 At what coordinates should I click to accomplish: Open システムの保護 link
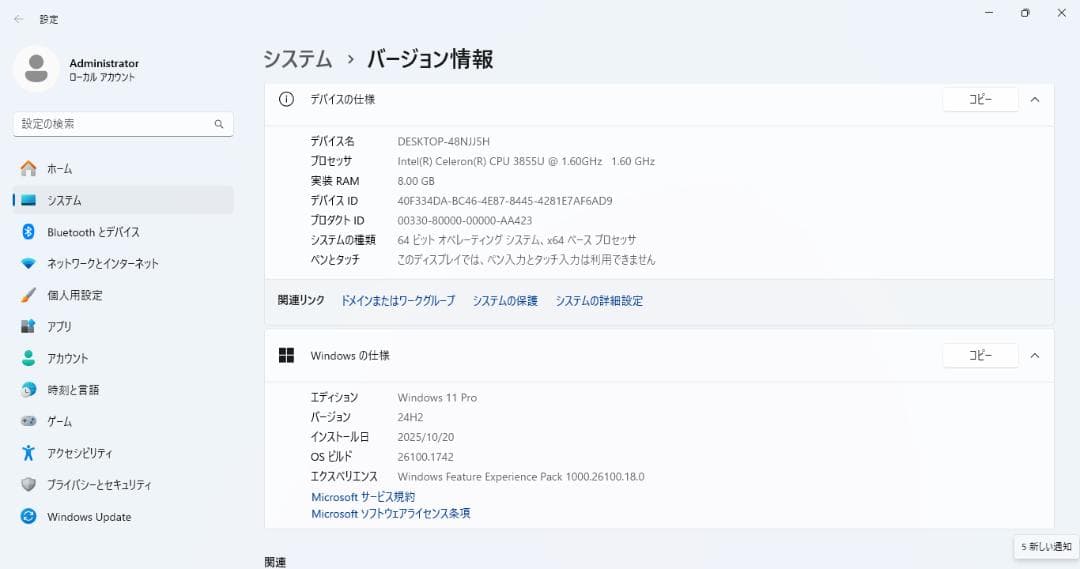click(505, 300)
